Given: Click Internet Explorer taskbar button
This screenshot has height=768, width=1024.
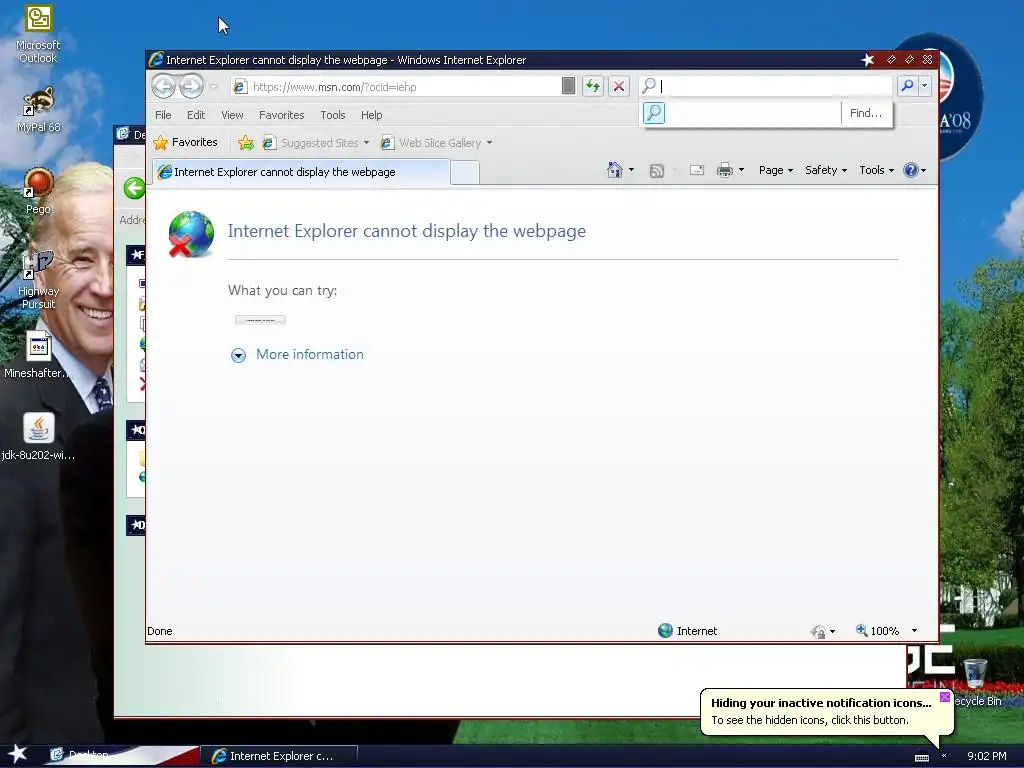Looking at the screenshot, I should pos(278,756).
